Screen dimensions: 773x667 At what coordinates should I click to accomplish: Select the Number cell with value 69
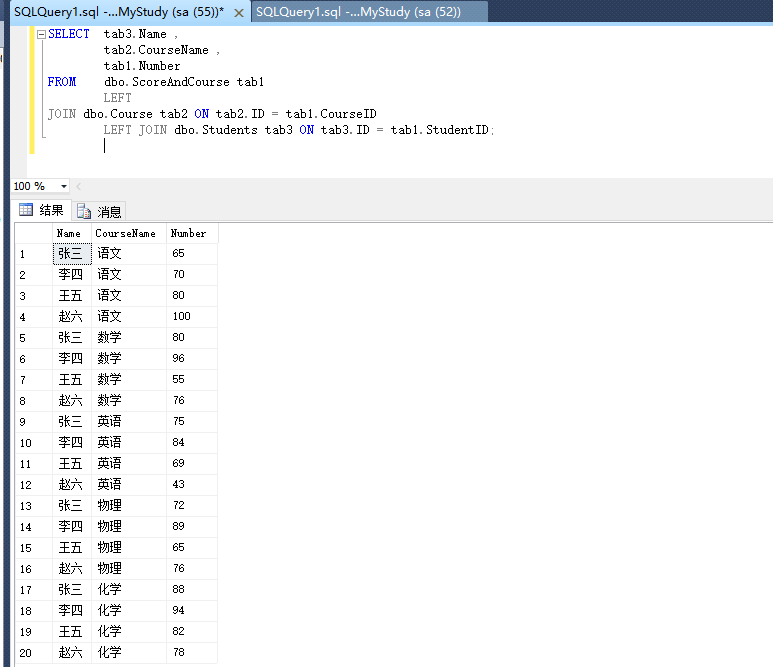pos(192,463)
